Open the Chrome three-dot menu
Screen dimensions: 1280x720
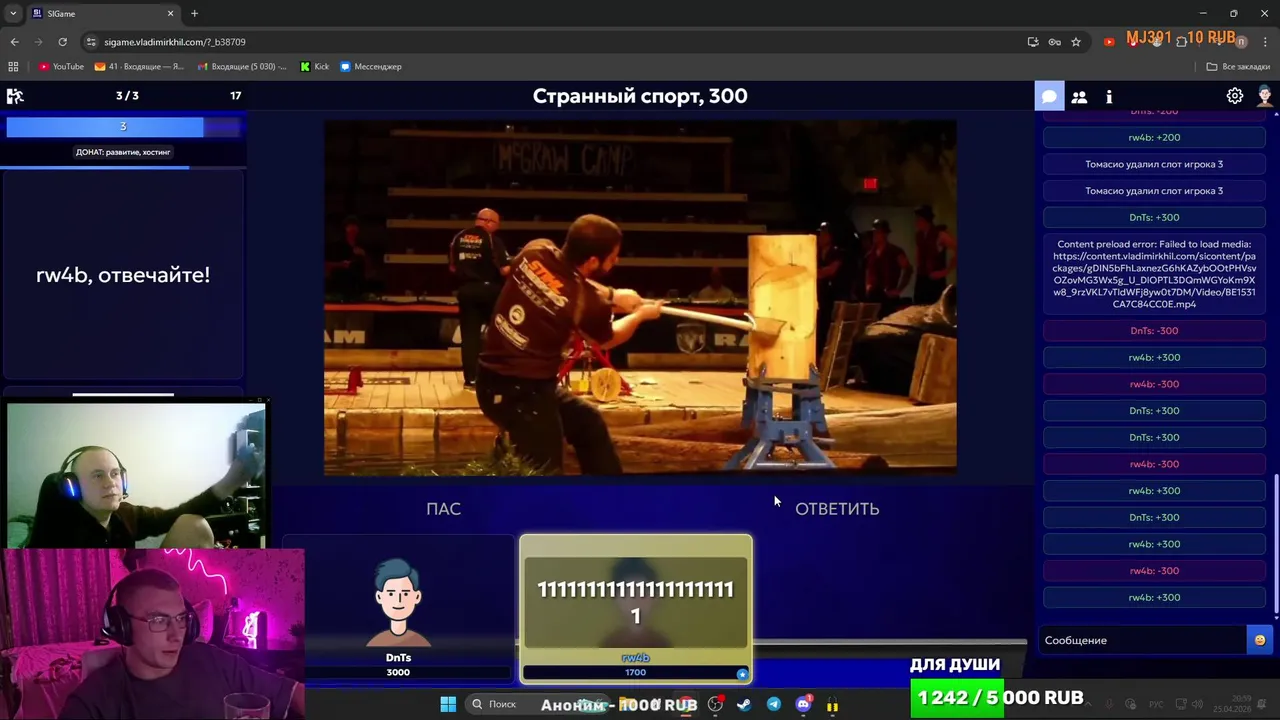click(x=1266, y=42)
